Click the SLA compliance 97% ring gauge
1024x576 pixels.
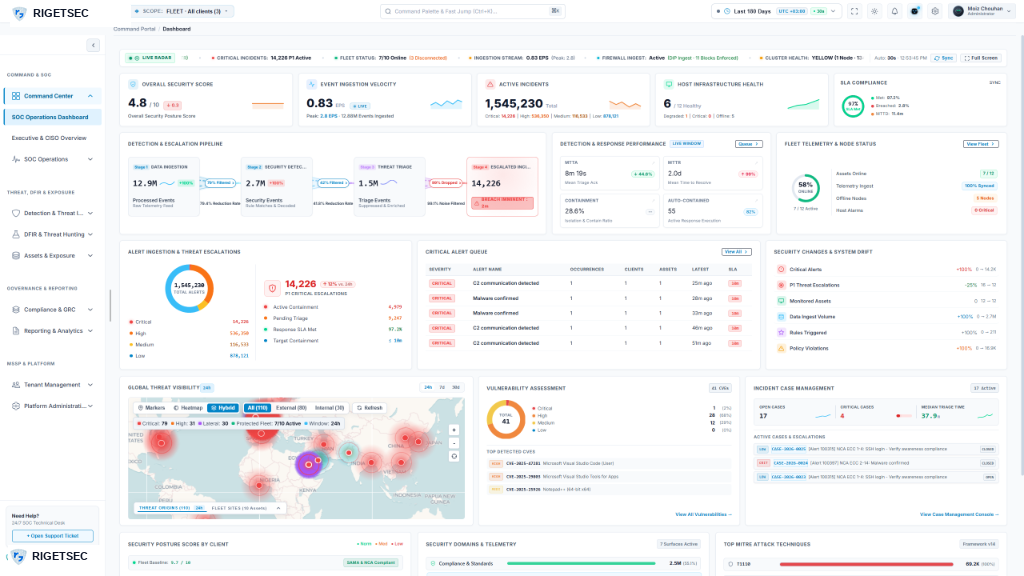coord(853,105)
